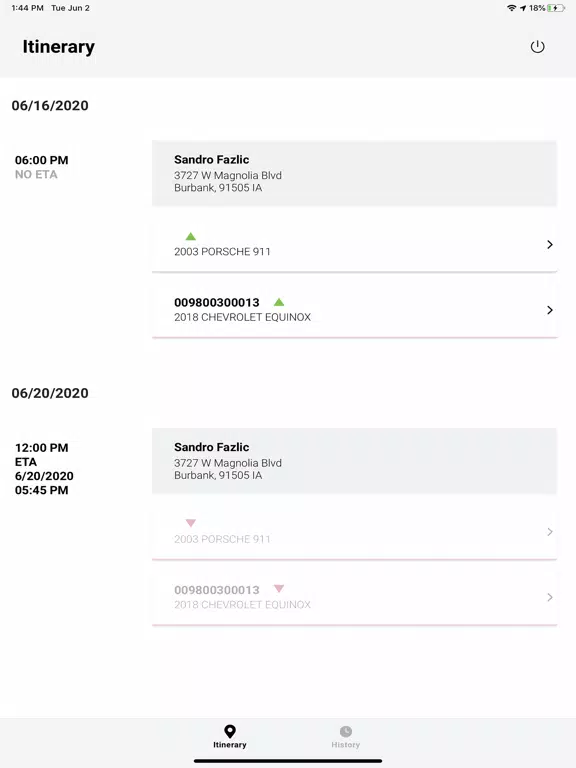Open chevron for 06/16 Chevrolet Equinox pickup

click(550, 310)
